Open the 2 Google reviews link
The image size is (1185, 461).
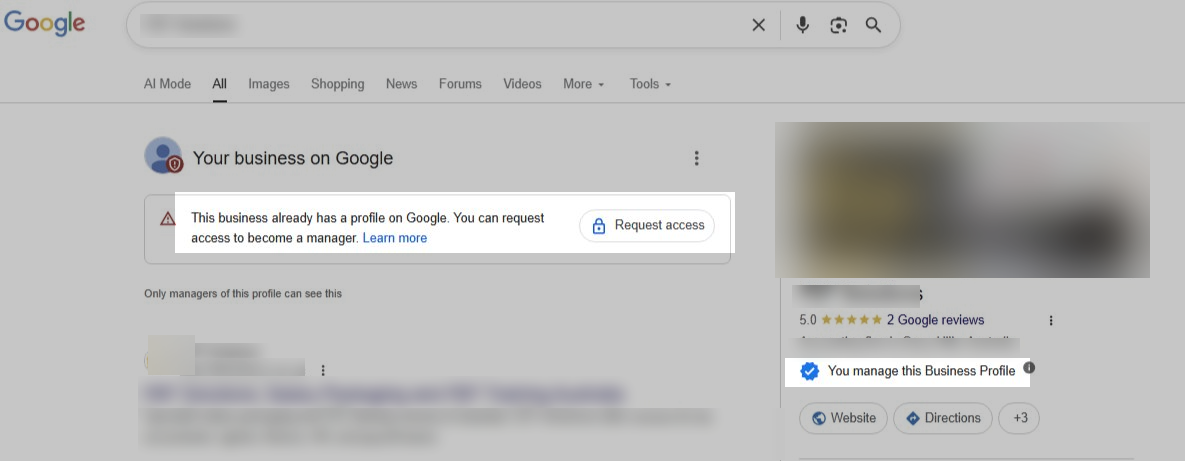[x=936, y=320]
